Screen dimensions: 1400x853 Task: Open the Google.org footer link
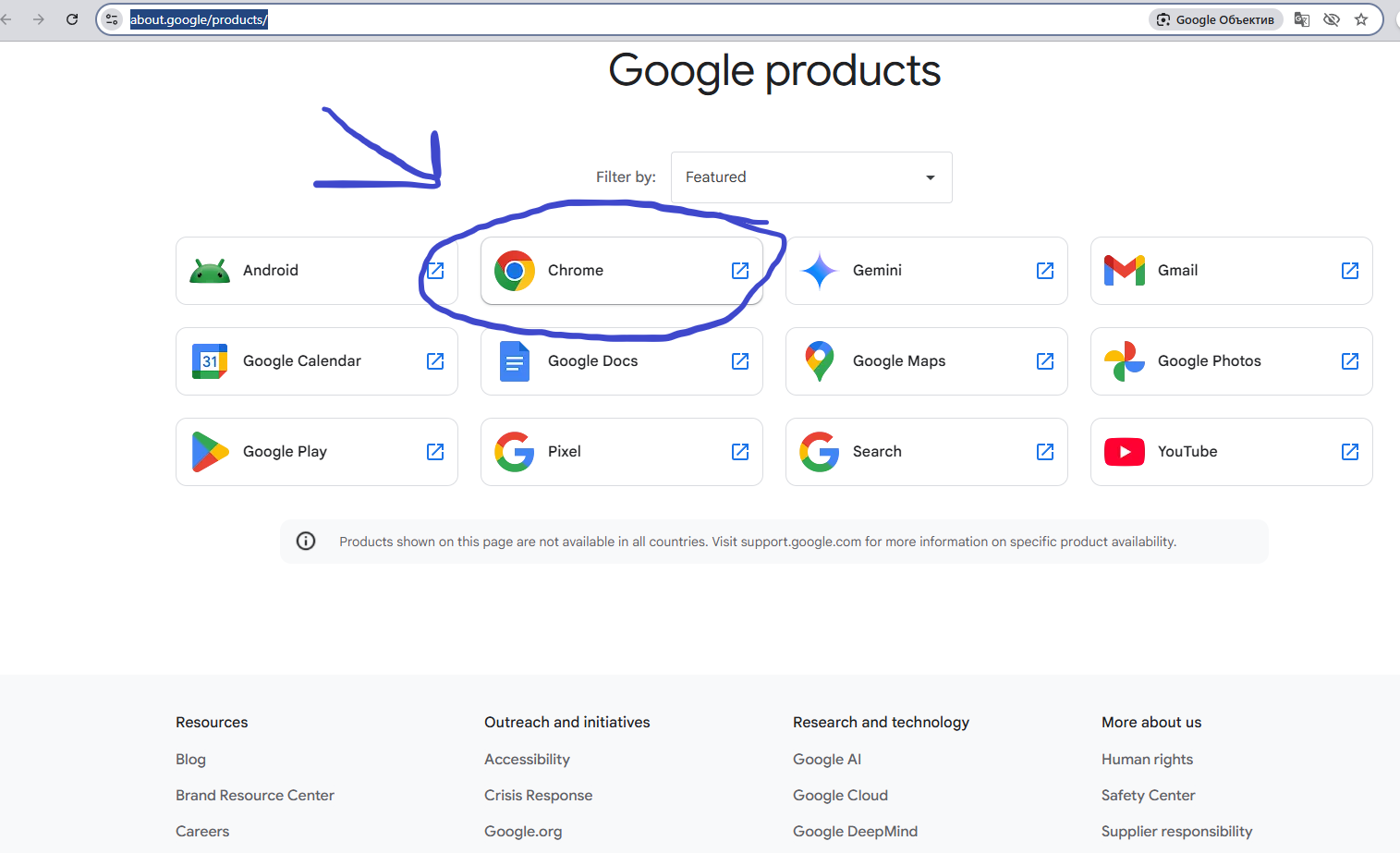[523, 832]
